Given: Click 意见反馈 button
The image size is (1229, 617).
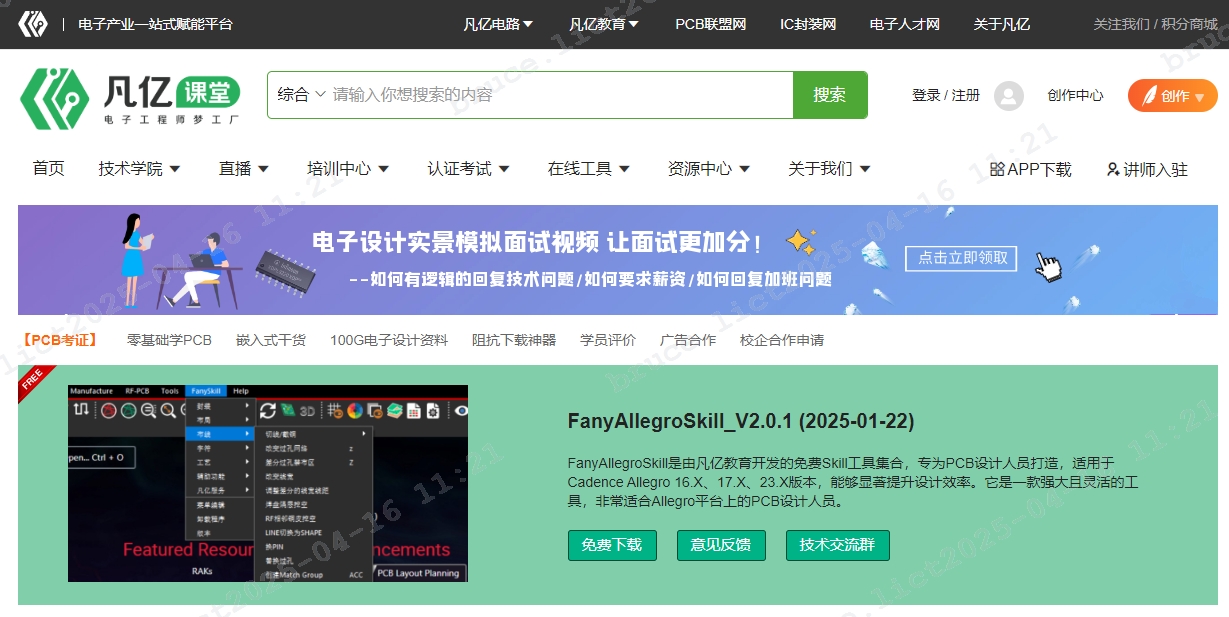Looking at the screenshot, I should tap(721, 545).
